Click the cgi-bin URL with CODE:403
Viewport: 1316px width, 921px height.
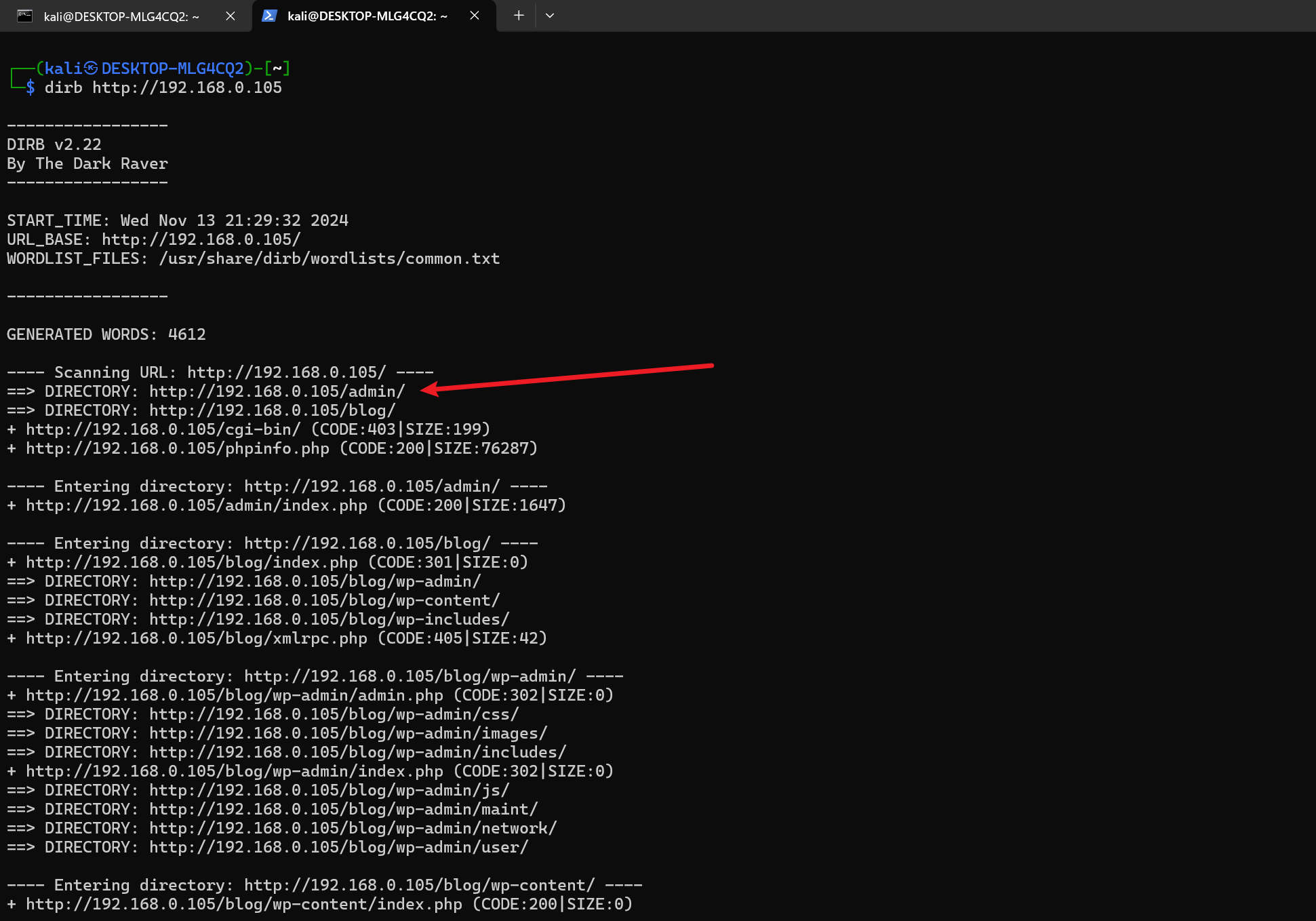[x=163, y=429]
